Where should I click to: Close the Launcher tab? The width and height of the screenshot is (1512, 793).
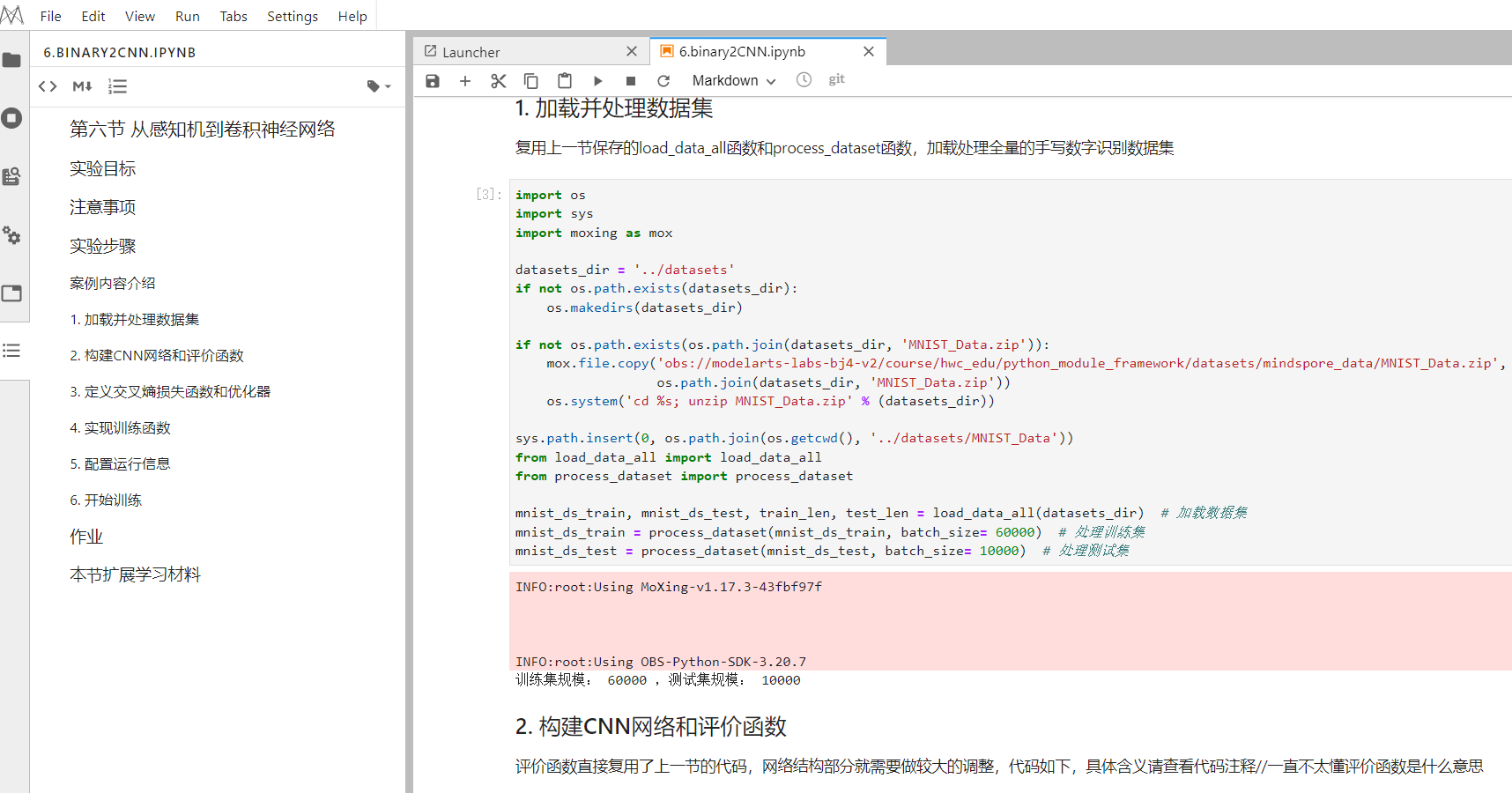[x=632, y=52]
